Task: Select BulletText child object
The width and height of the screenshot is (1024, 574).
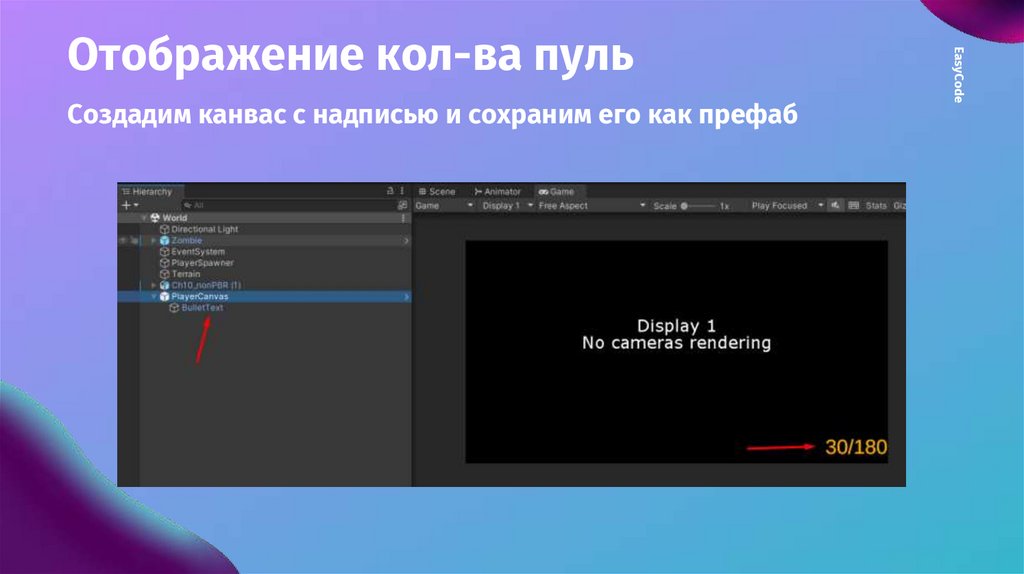Action: (x=202, y=308)
